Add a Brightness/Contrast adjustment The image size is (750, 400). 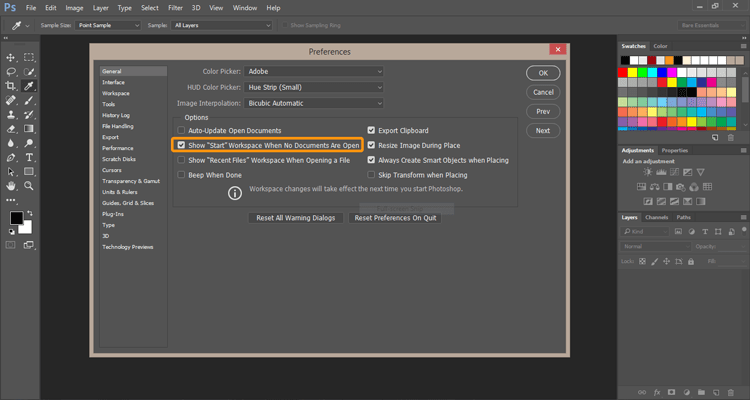648,172
